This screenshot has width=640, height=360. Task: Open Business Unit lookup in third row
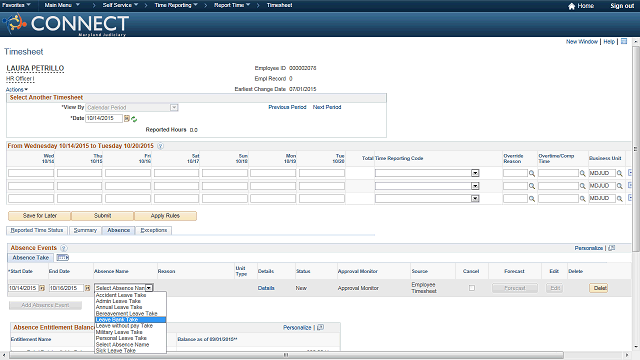[x=620, y=199]
